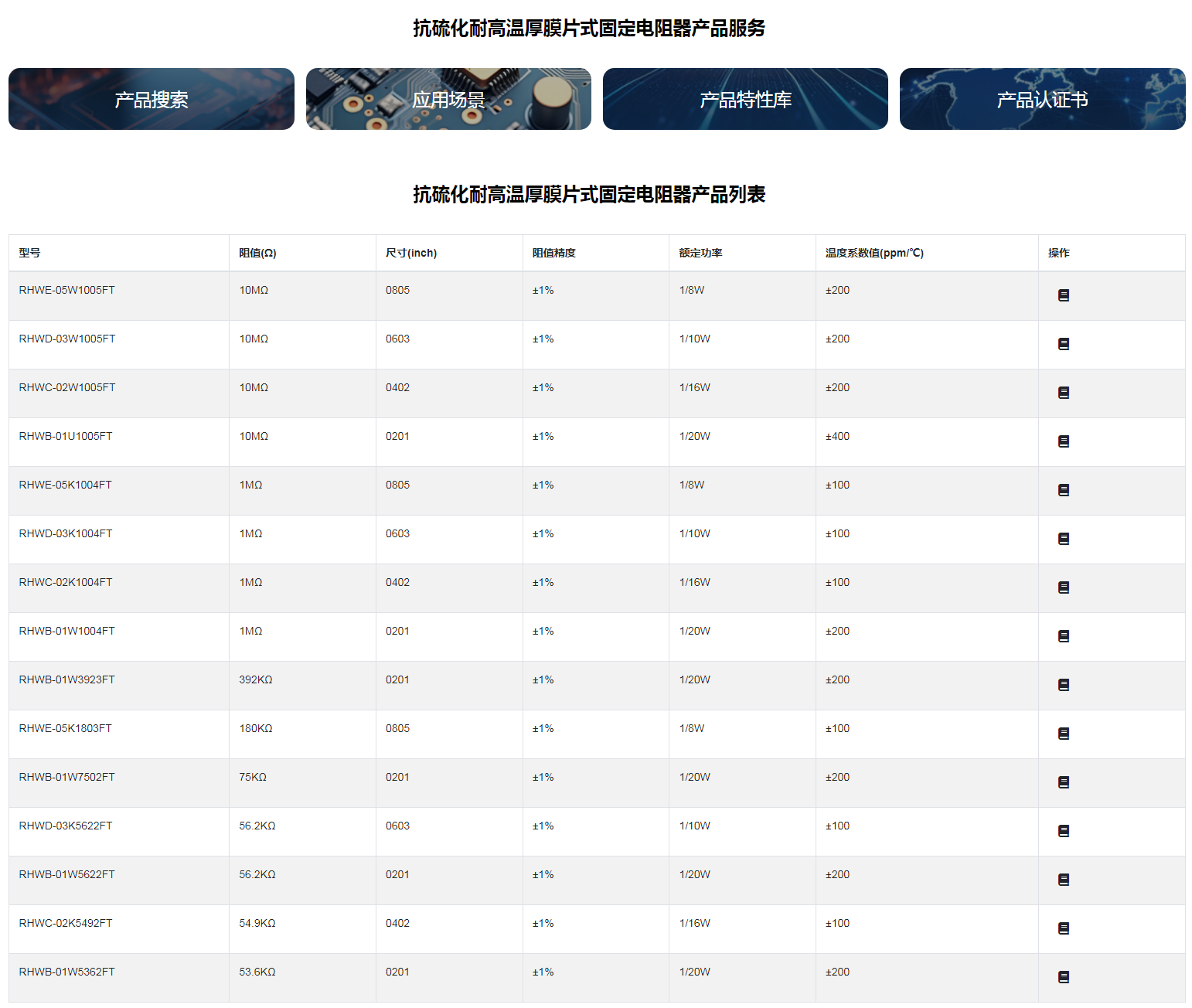Image resolution: width=1192 pixels, height=1008 pixels.
Task: Click the action icon for RHWE-05K1803FT
Action: 1063,734
